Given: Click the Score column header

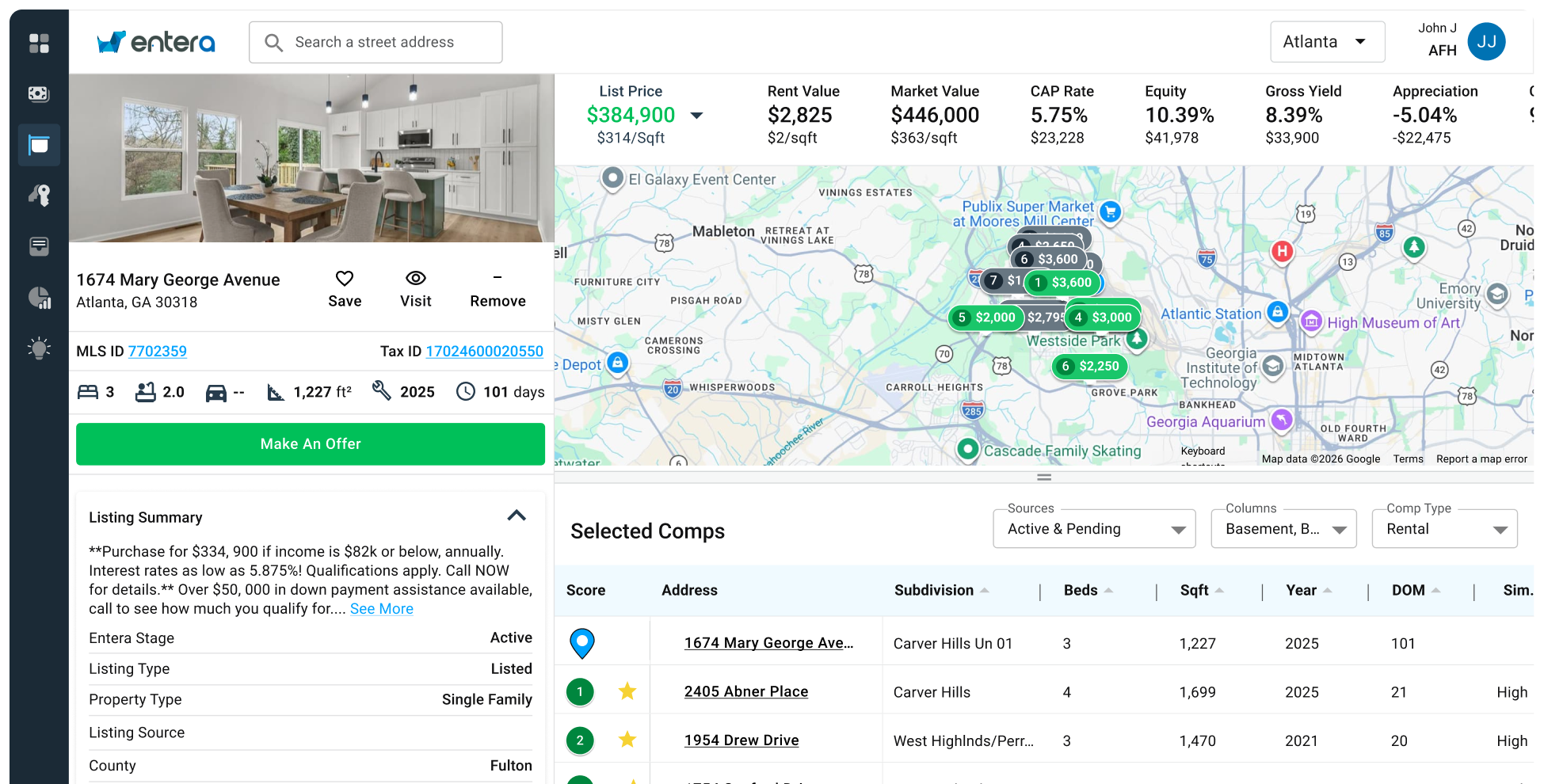Looking at the screenshot, I should click(x=585, y=590).
